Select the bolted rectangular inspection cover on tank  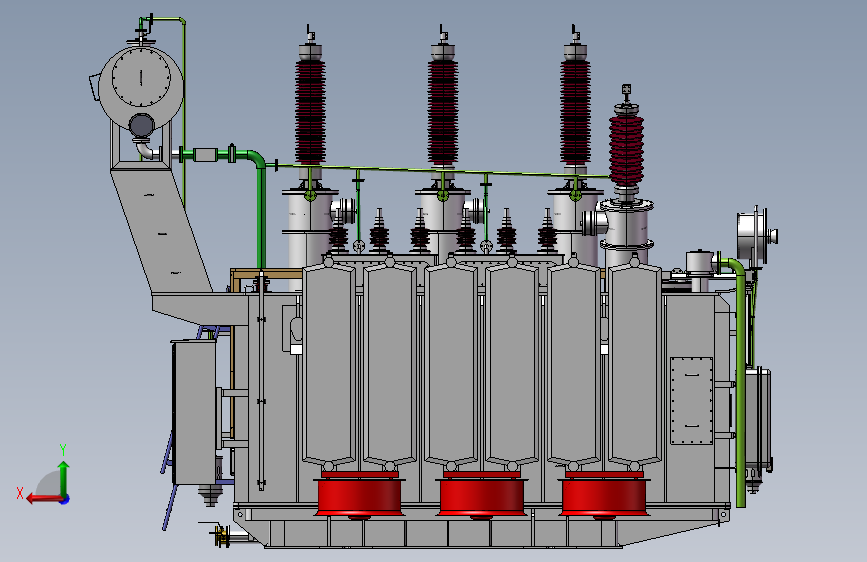691,400
